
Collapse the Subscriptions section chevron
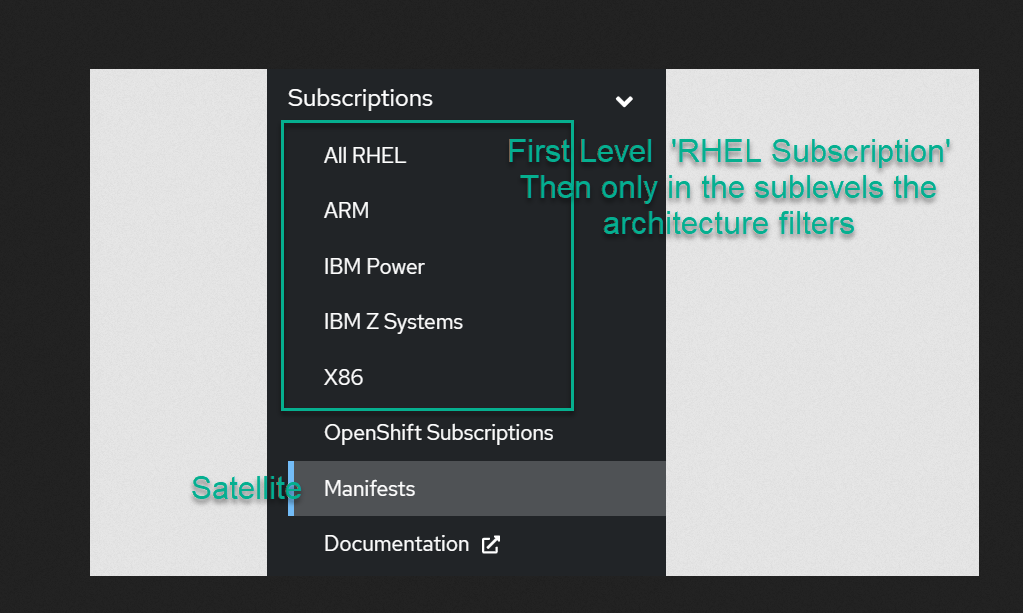pyautogui.click(x=624, y=100)
